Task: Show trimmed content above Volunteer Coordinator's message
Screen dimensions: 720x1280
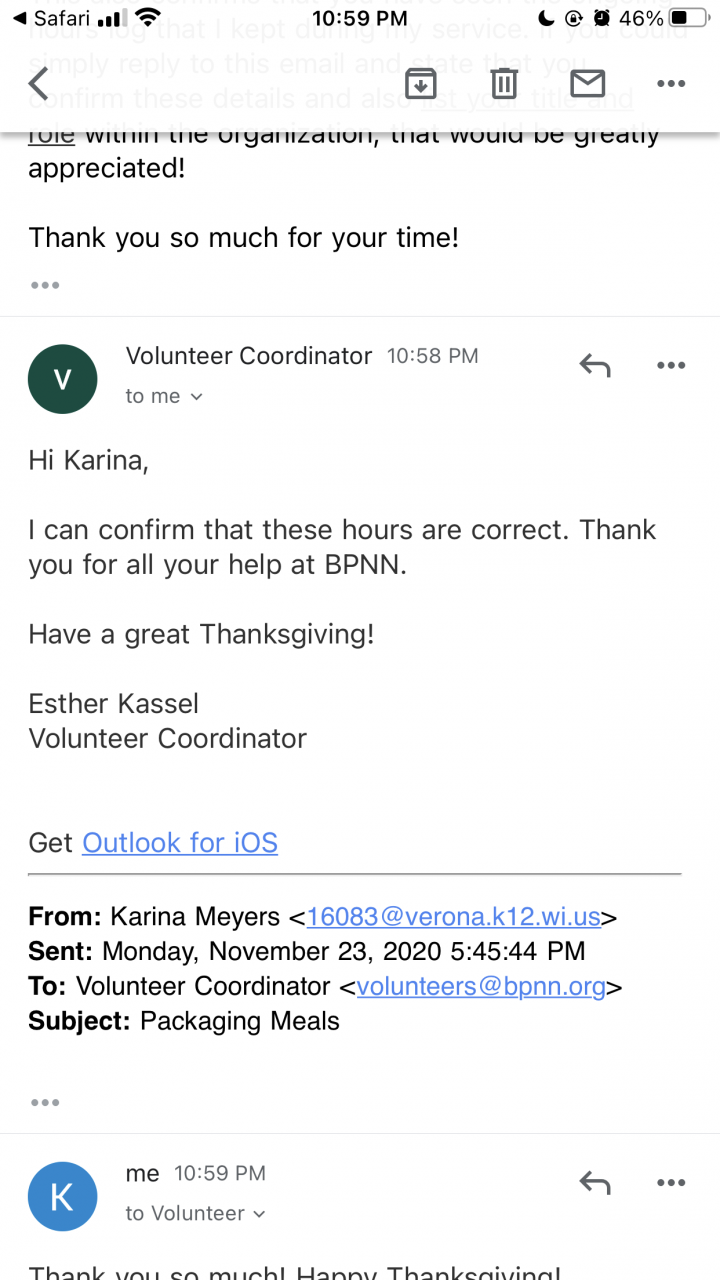Action: (45, 285)
